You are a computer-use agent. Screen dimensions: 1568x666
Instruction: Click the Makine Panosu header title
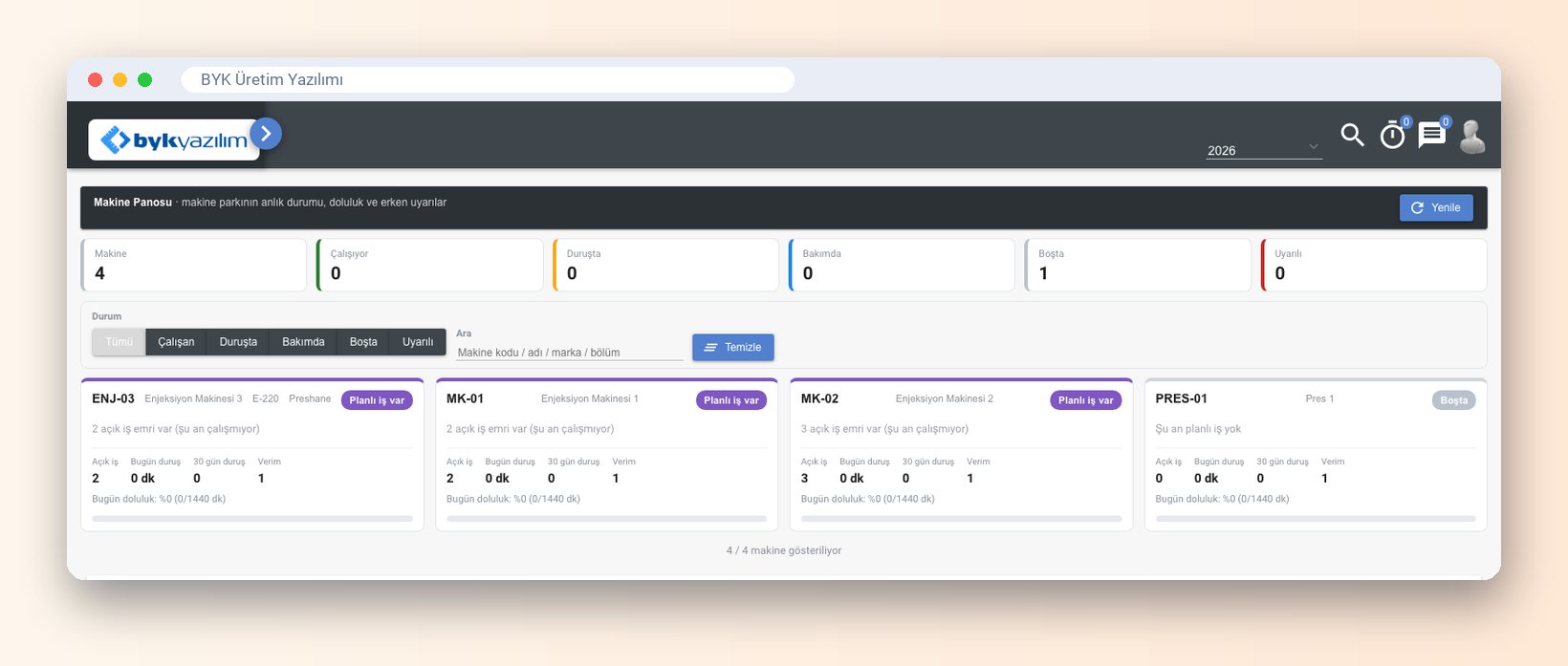click(x=133, y=203)
